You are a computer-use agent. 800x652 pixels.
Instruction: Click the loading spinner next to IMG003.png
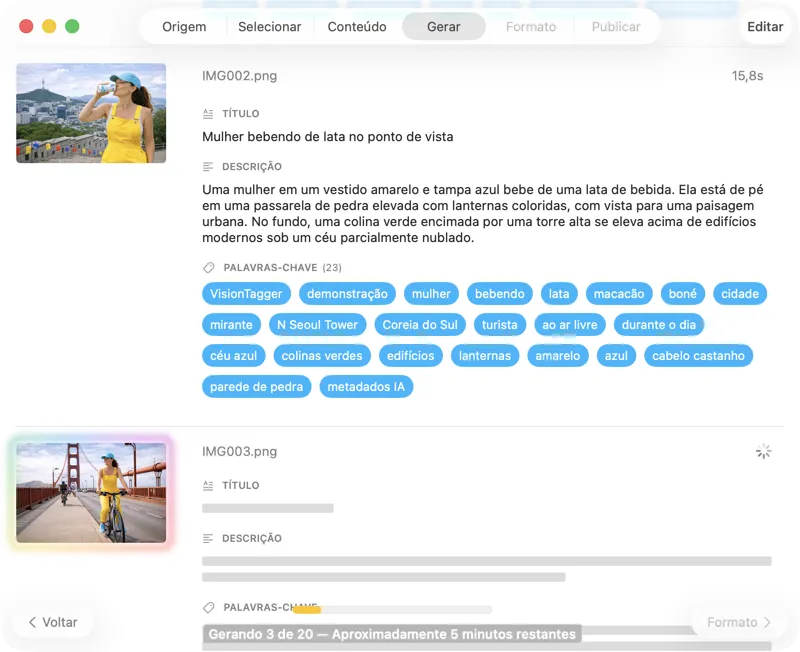[763, 452]
